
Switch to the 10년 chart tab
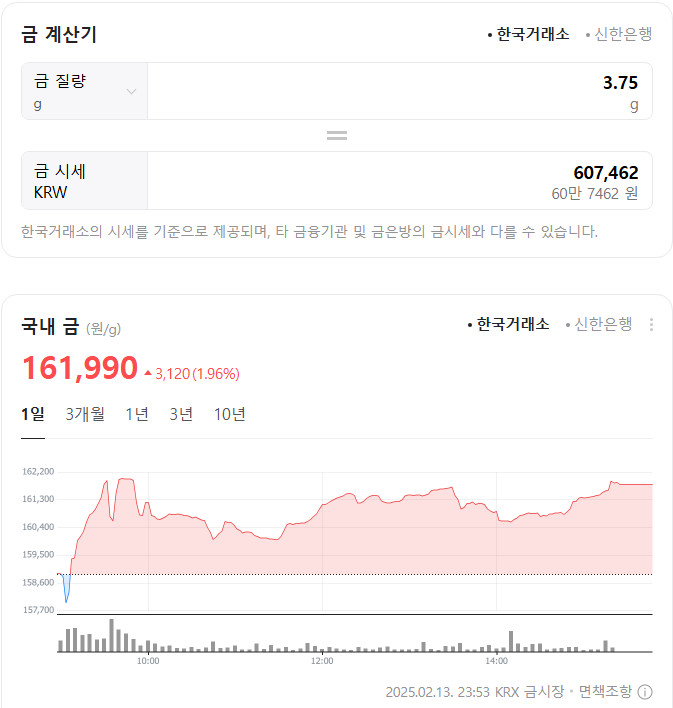coord(229,414)
